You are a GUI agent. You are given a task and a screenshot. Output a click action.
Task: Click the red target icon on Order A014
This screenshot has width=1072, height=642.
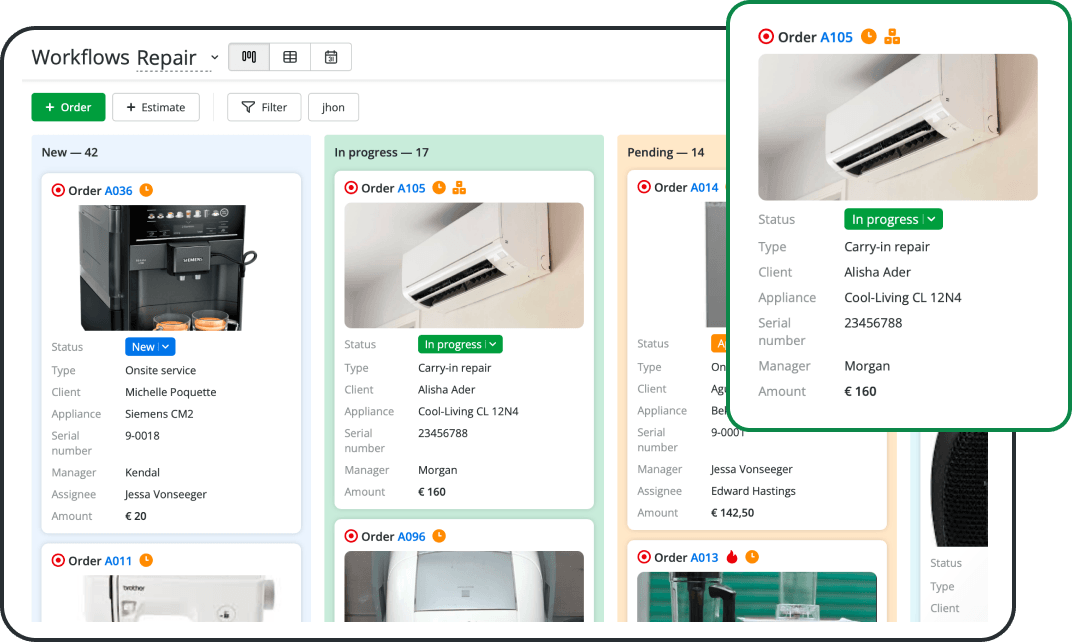(644, 187)
